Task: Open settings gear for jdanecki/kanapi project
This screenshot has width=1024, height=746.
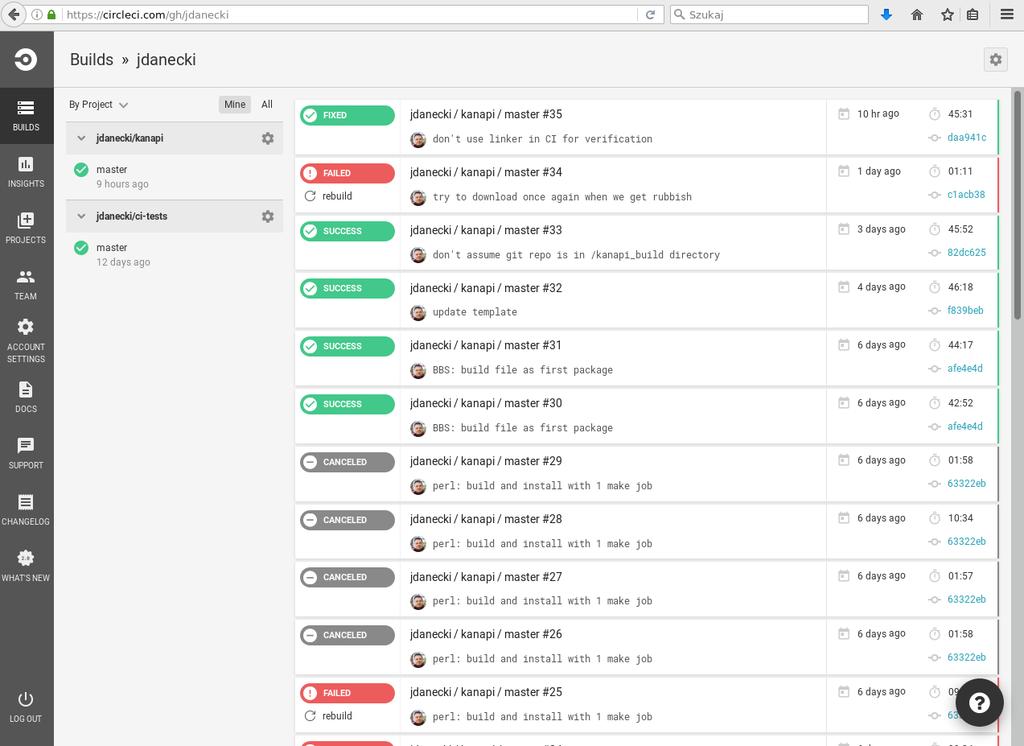Action: pos(268,138)
